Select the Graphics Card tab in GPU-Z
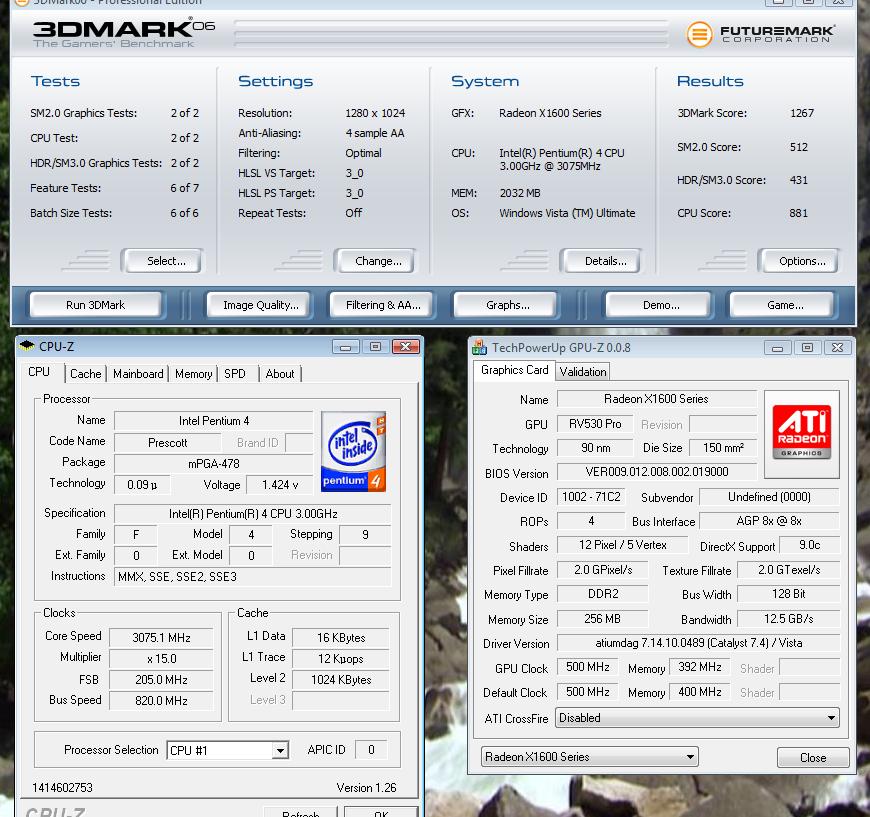 pyautogui.click(x=514, y=370)
